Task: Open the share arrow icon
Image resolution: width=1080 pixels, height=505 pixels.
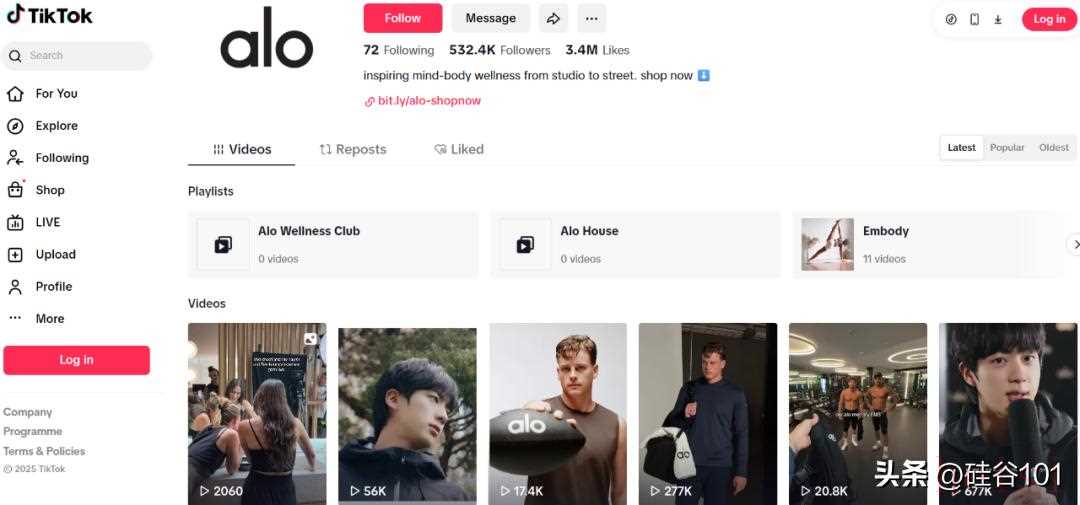Action: click(x=553, y=19)
